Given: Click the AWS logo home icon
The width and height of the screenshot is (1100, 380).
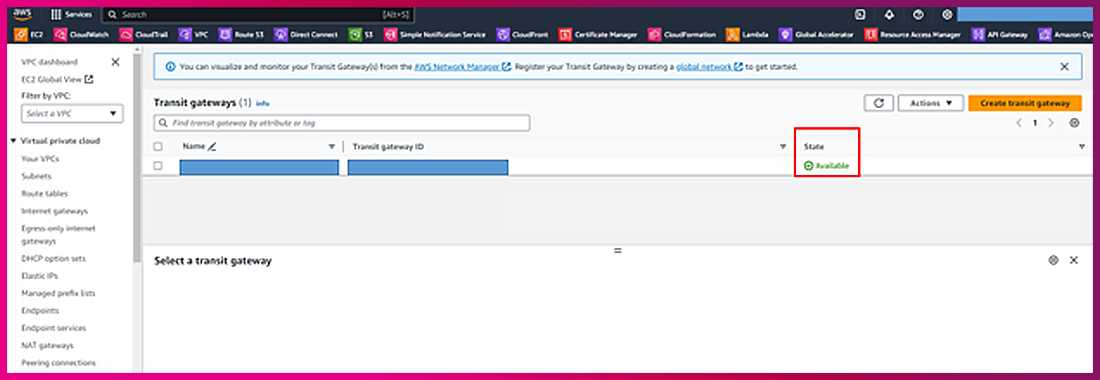Looking at the screenshot, I should pyautogui.click(x=22, y=13).
